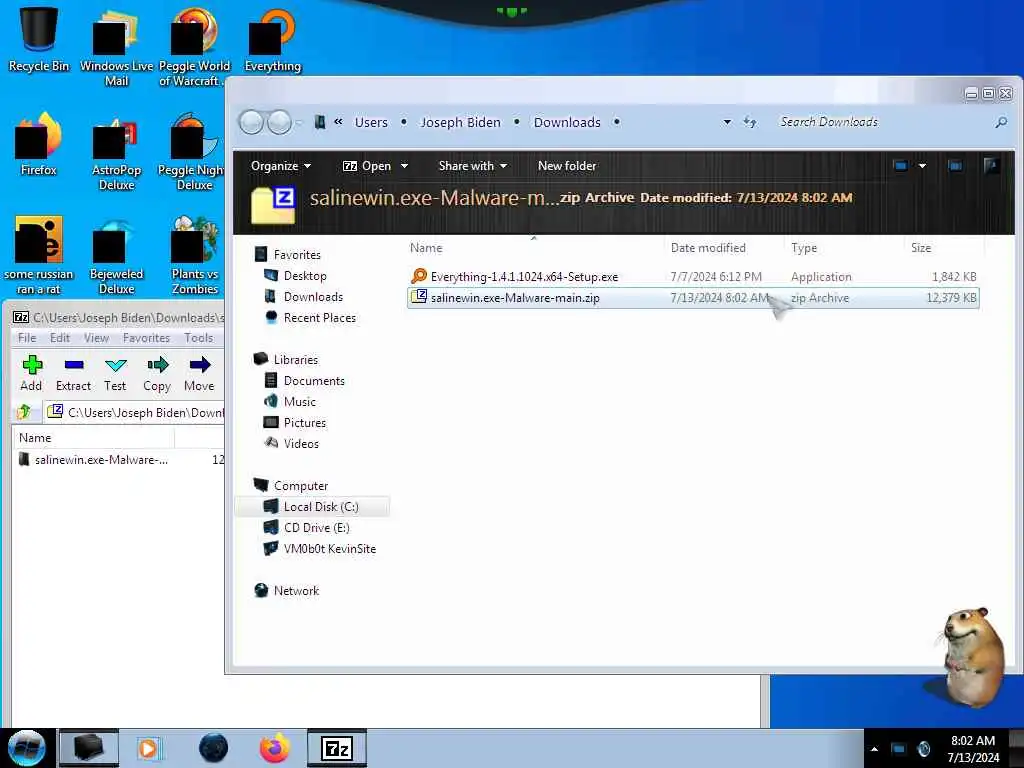Launch Firefox from the desktop
The width and height of the screenshot is (1024, 768).
pyautogui.click(x=39, y=144)
